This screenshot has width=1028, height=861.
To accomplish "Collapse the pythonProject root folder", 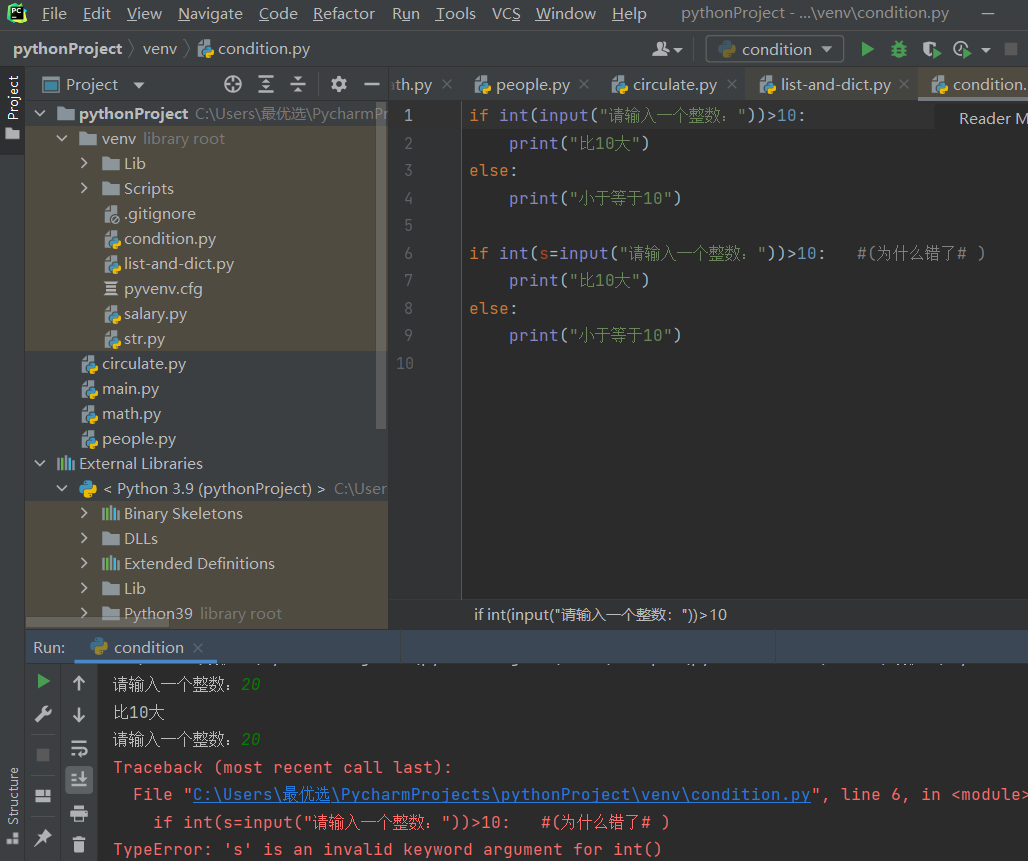I will [41, 113].
